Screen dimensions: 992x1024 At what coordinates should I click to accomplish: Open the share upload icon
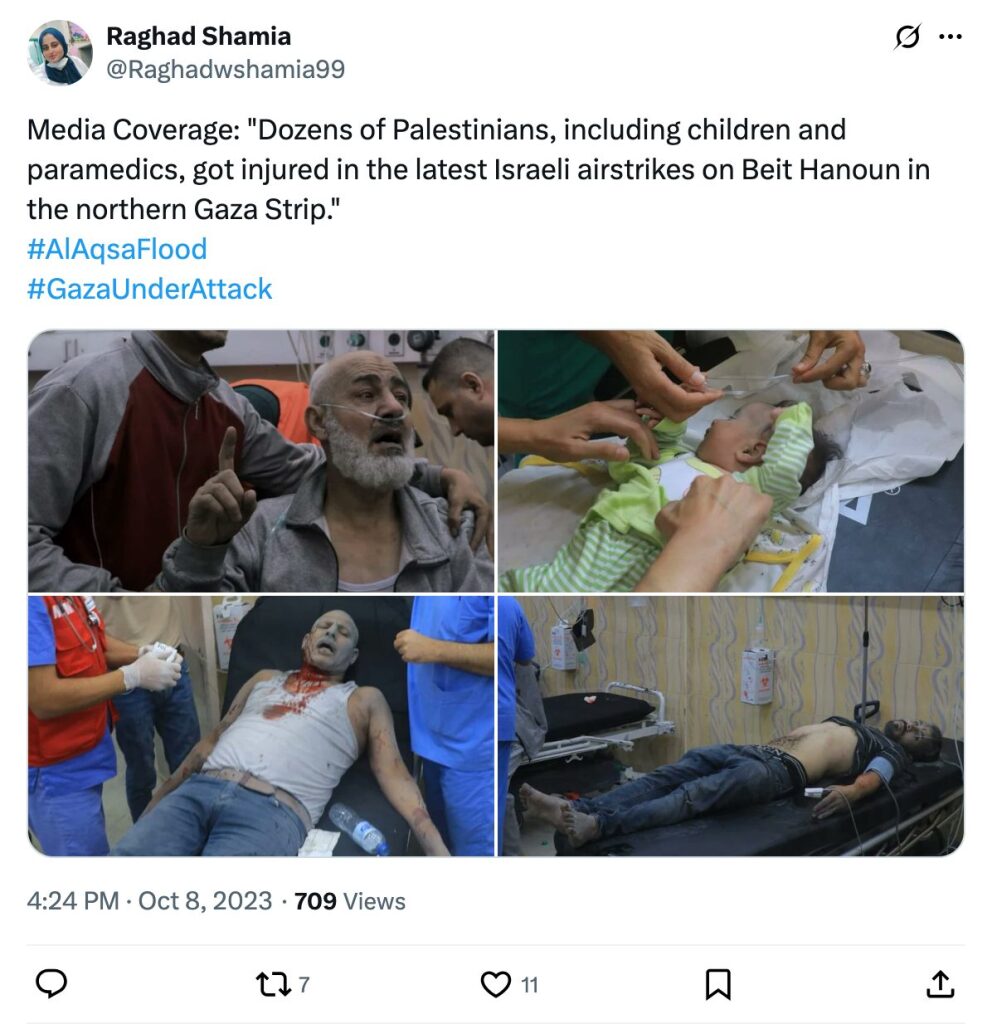click(x=940, y=984)
